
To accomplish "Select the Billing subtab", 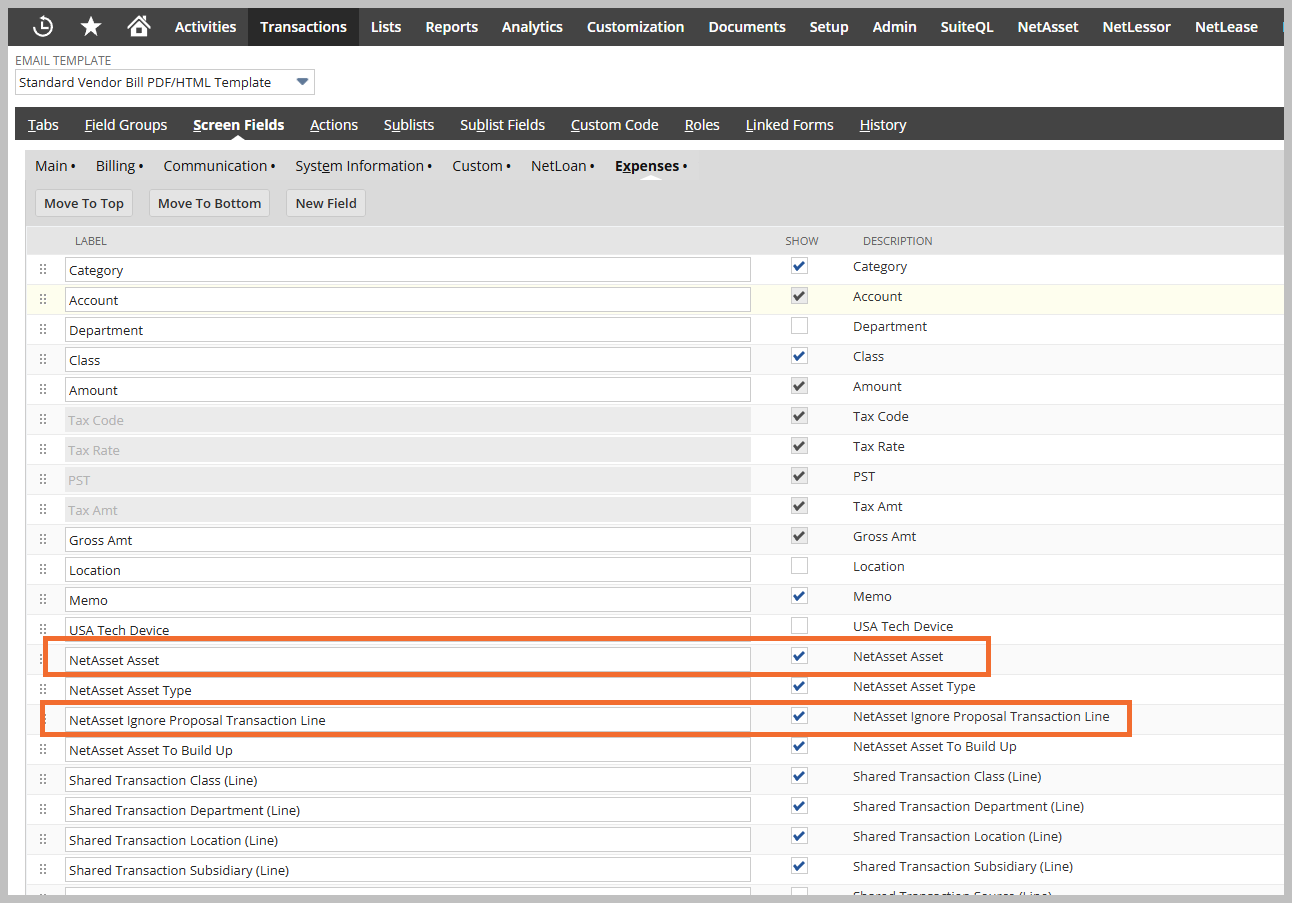I will [x=116, y=166].
